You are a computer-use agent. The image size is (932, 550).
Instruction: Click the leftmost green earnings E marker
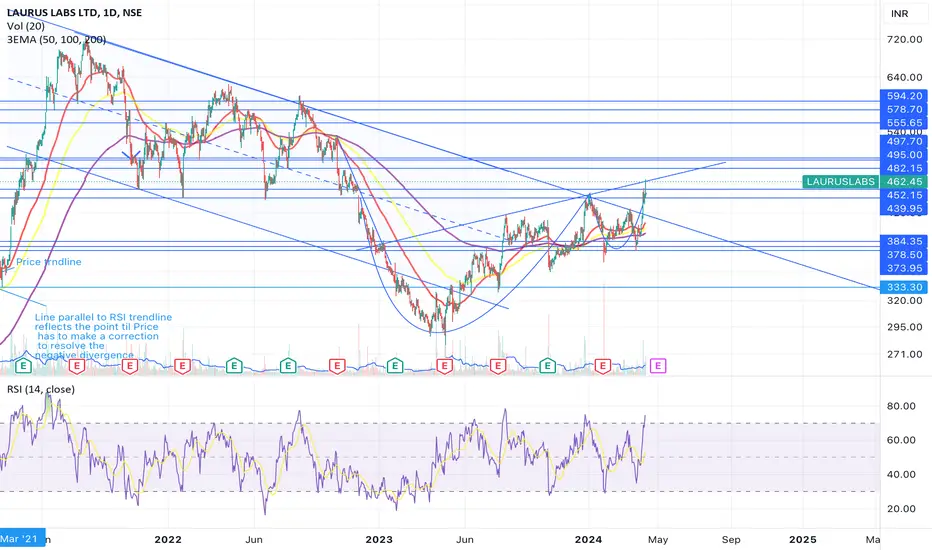coord(23,366)
